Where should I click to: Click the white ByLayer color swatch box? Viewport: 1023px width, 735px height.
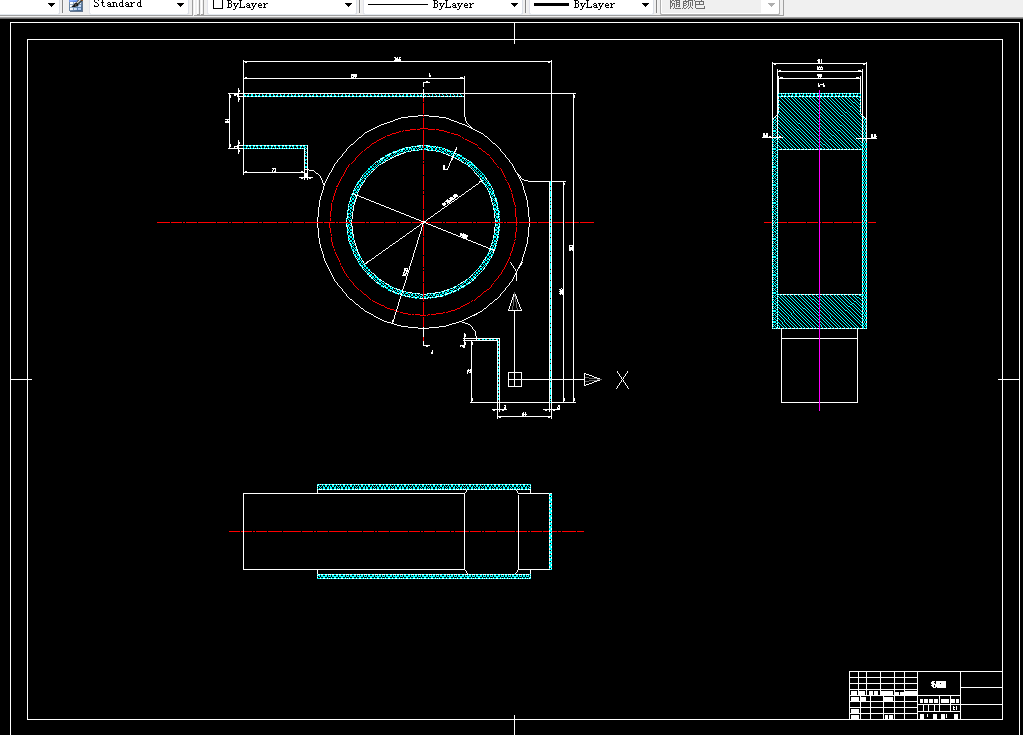coord(218,5)
